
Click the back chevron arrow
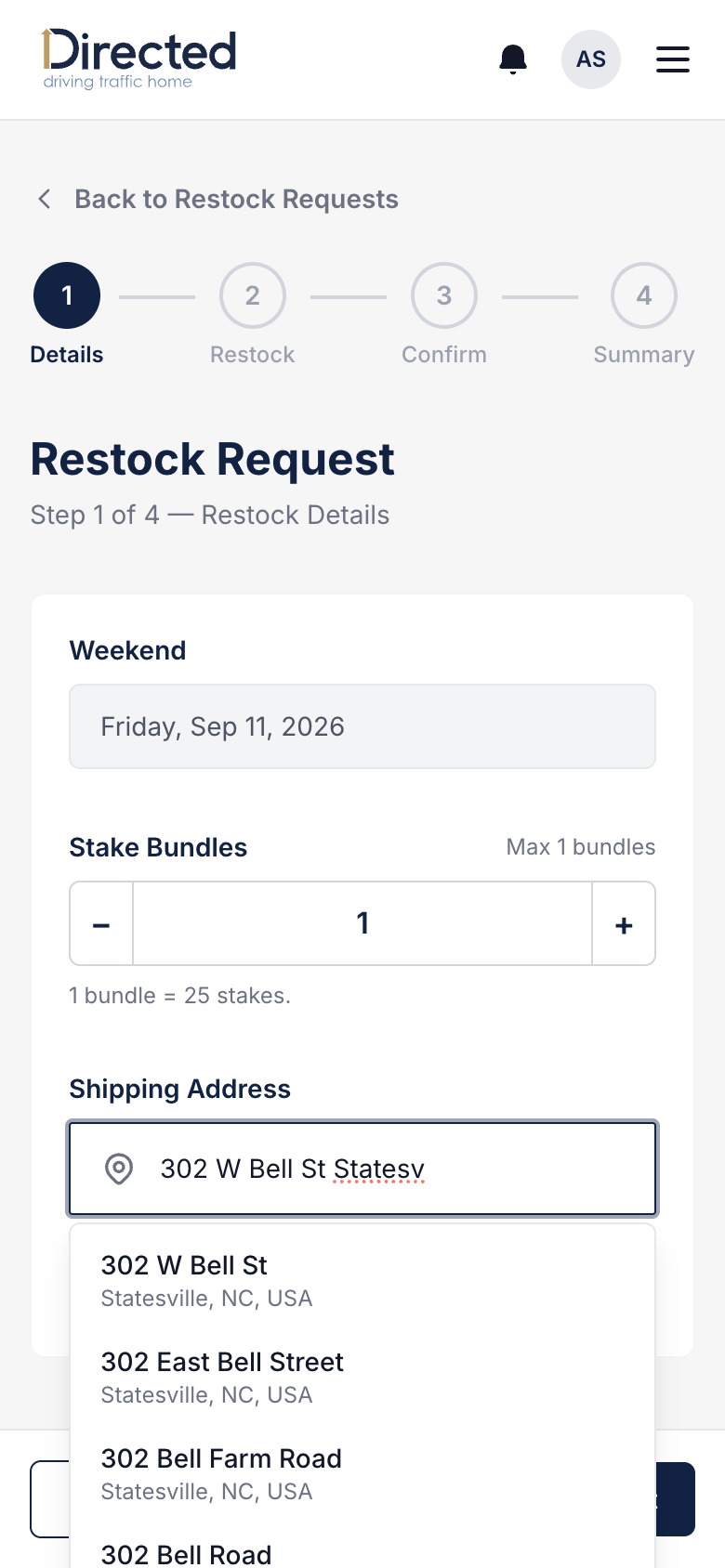coord(44,199)
